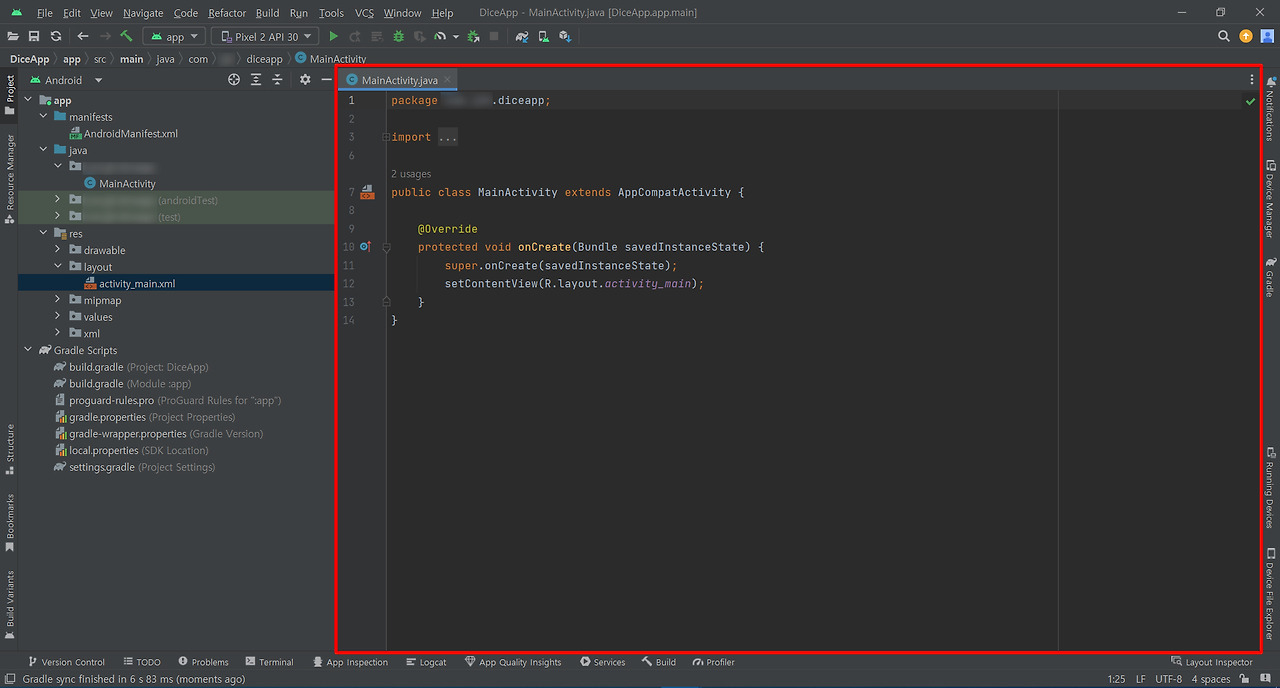Sync project with Gradle files icon
Screen dimensions: 1280x688
tap(522, 36)
